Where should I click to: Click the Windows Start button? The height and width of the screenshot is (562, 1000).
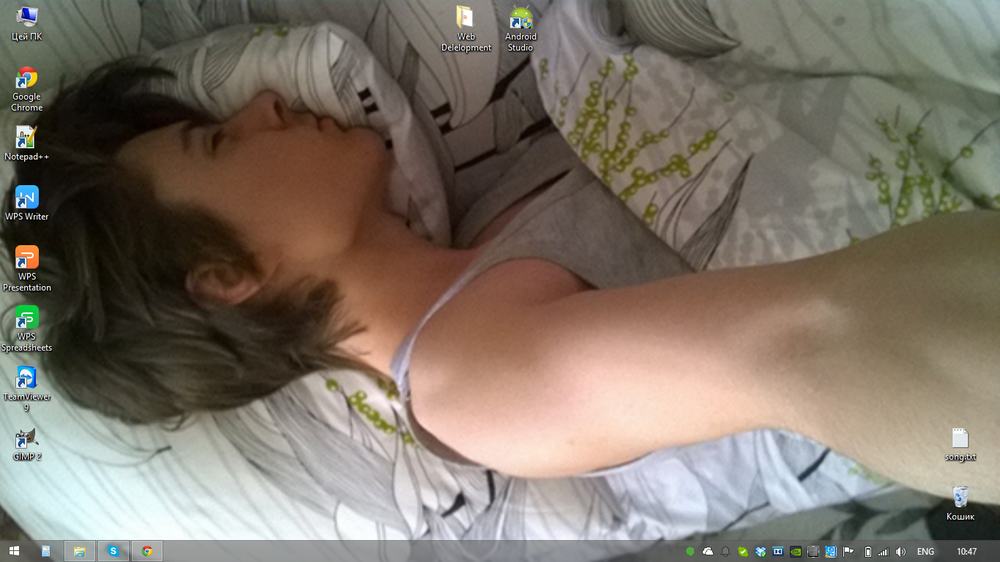click(15, 551)
